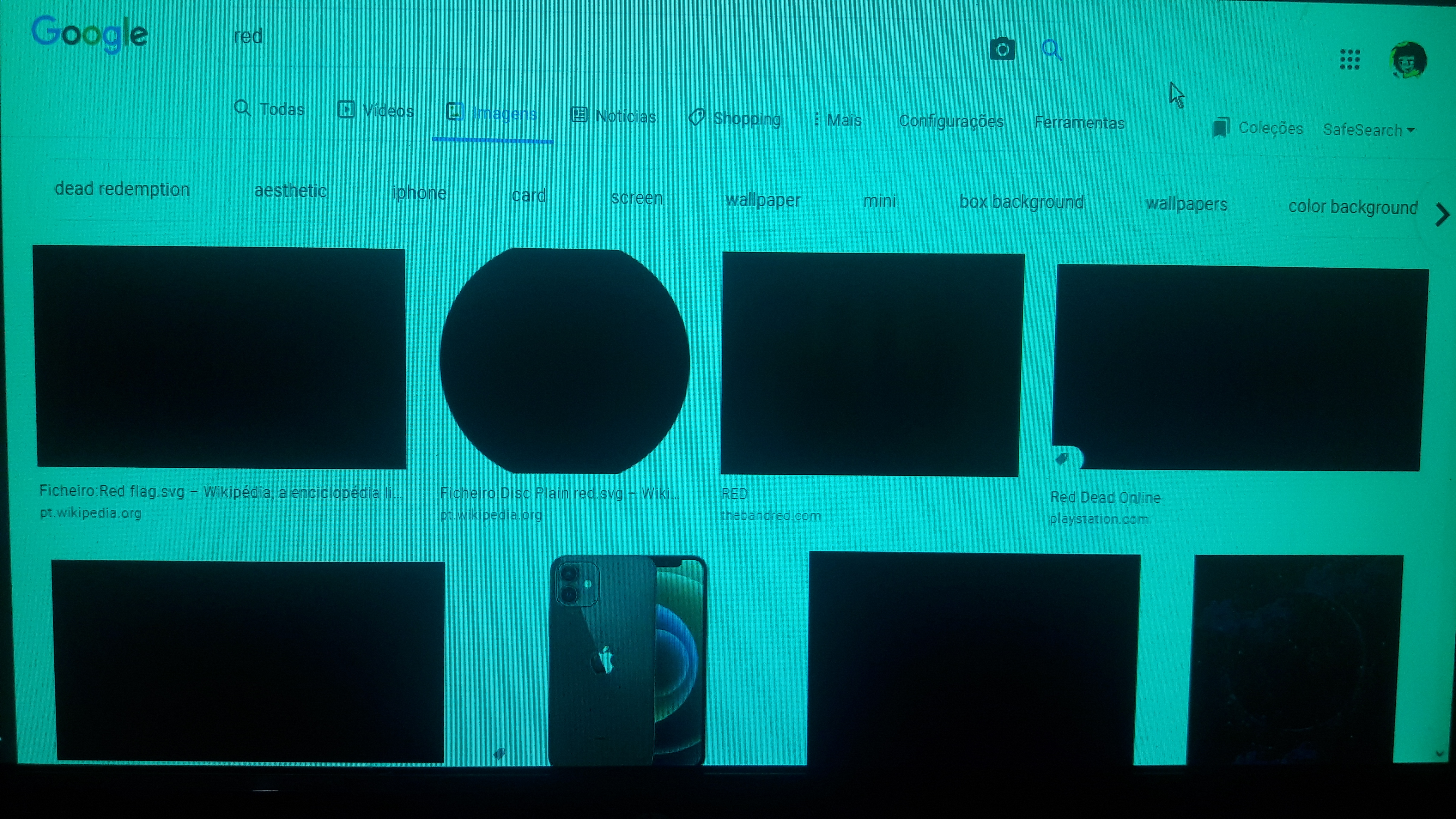Switch to the Notícias tab
Screen dimensions: 1456x819
coord(613,116)
